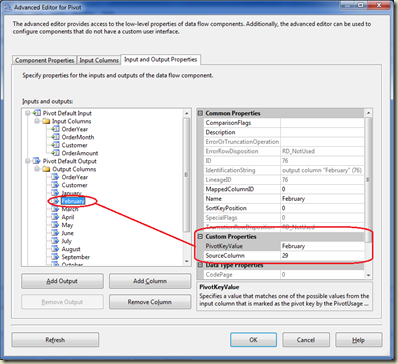Collapse the Pivot Default Output node
The image size is (398, 364).
coord(28,161)
